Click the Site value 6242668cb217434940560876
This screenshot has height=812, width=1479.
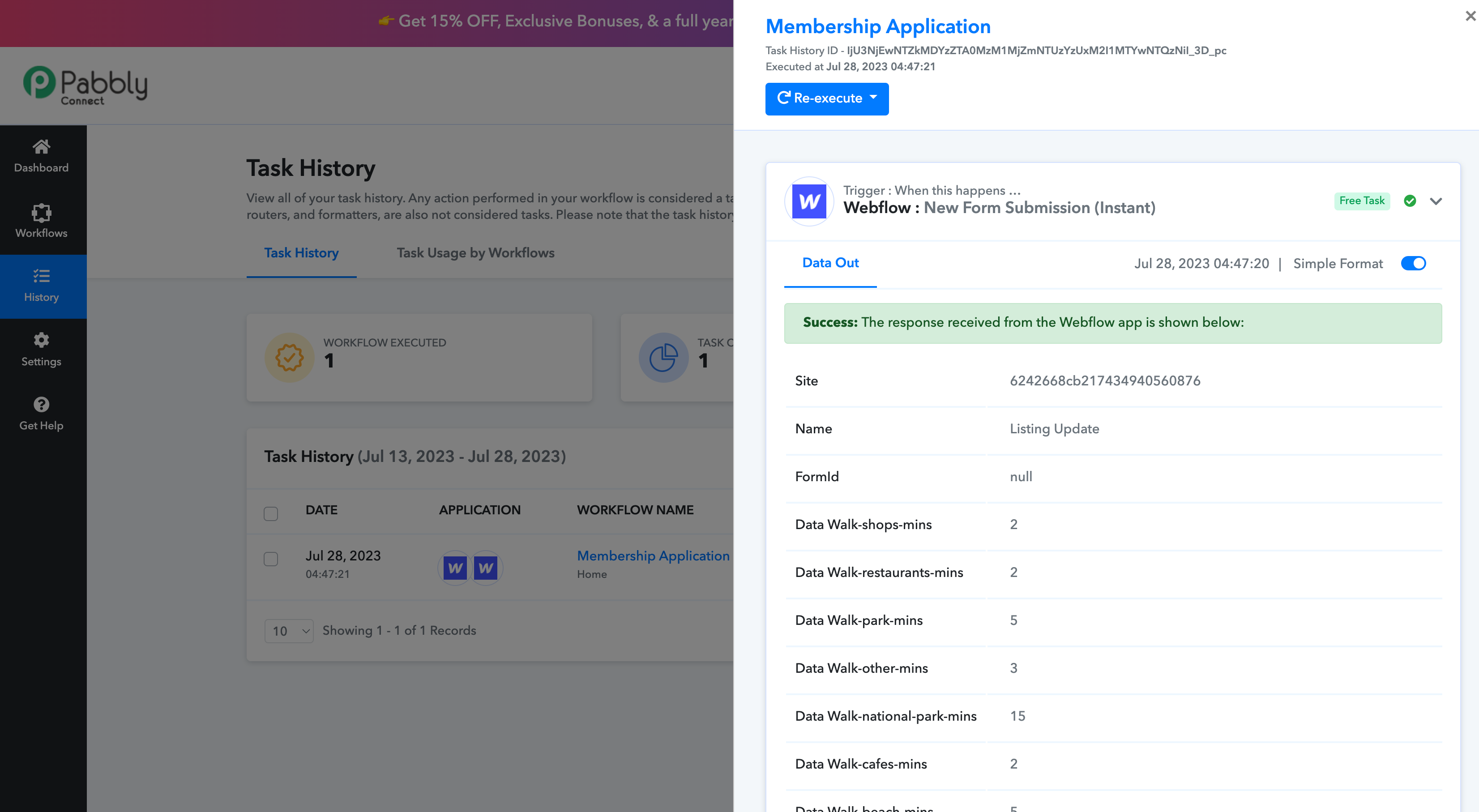point(1105,381)
